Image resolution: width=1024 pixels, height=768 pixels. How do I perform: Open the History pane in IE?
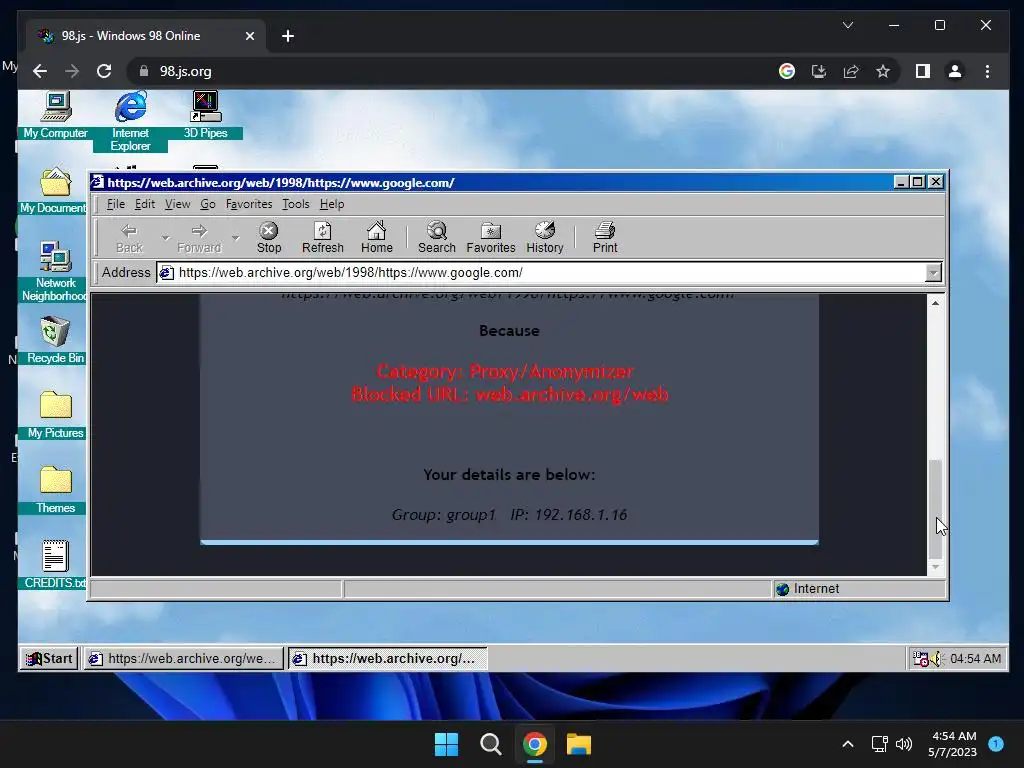click(545, 238)
